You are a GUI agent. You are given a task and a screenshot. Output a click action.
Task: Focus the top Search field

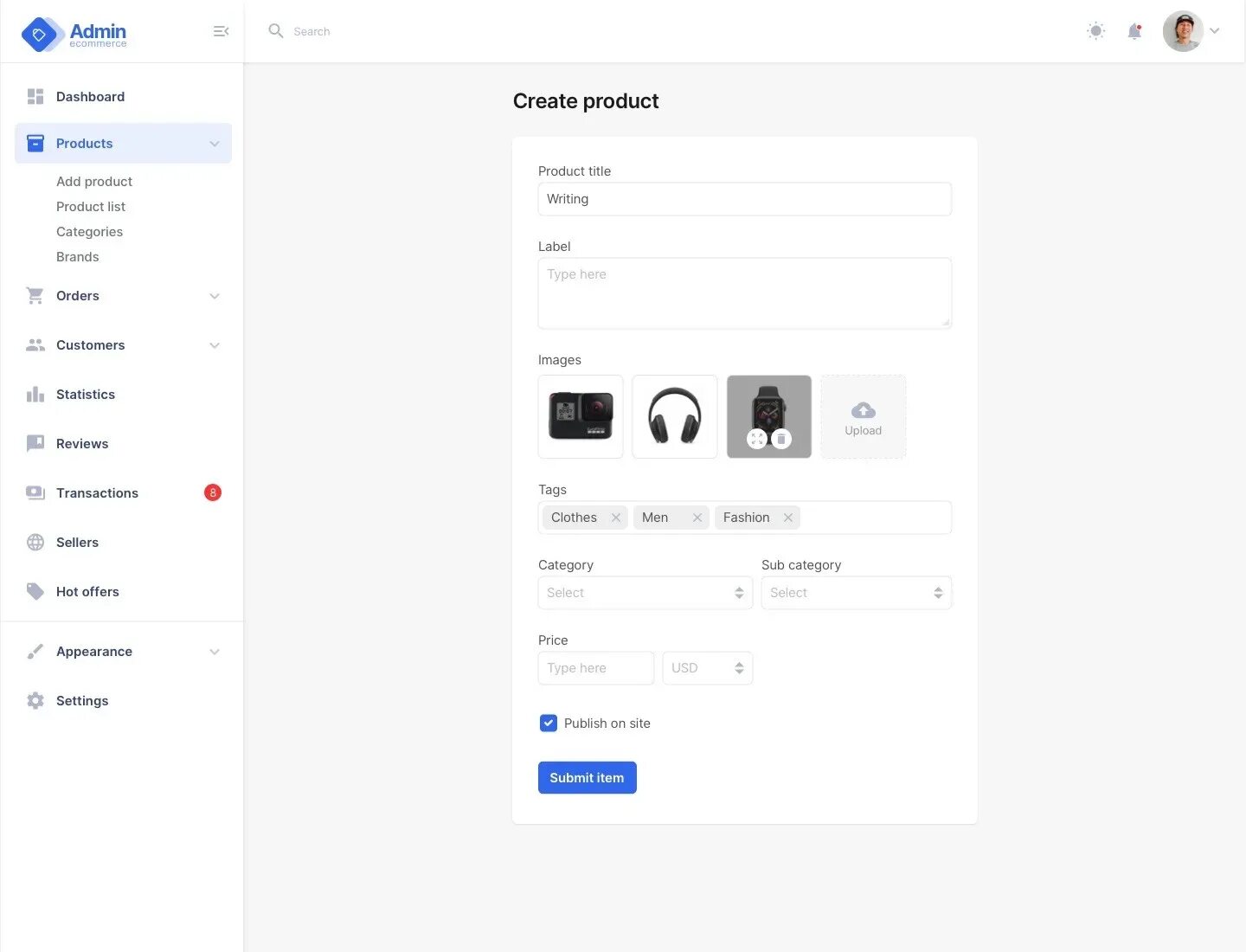(311, 31)
